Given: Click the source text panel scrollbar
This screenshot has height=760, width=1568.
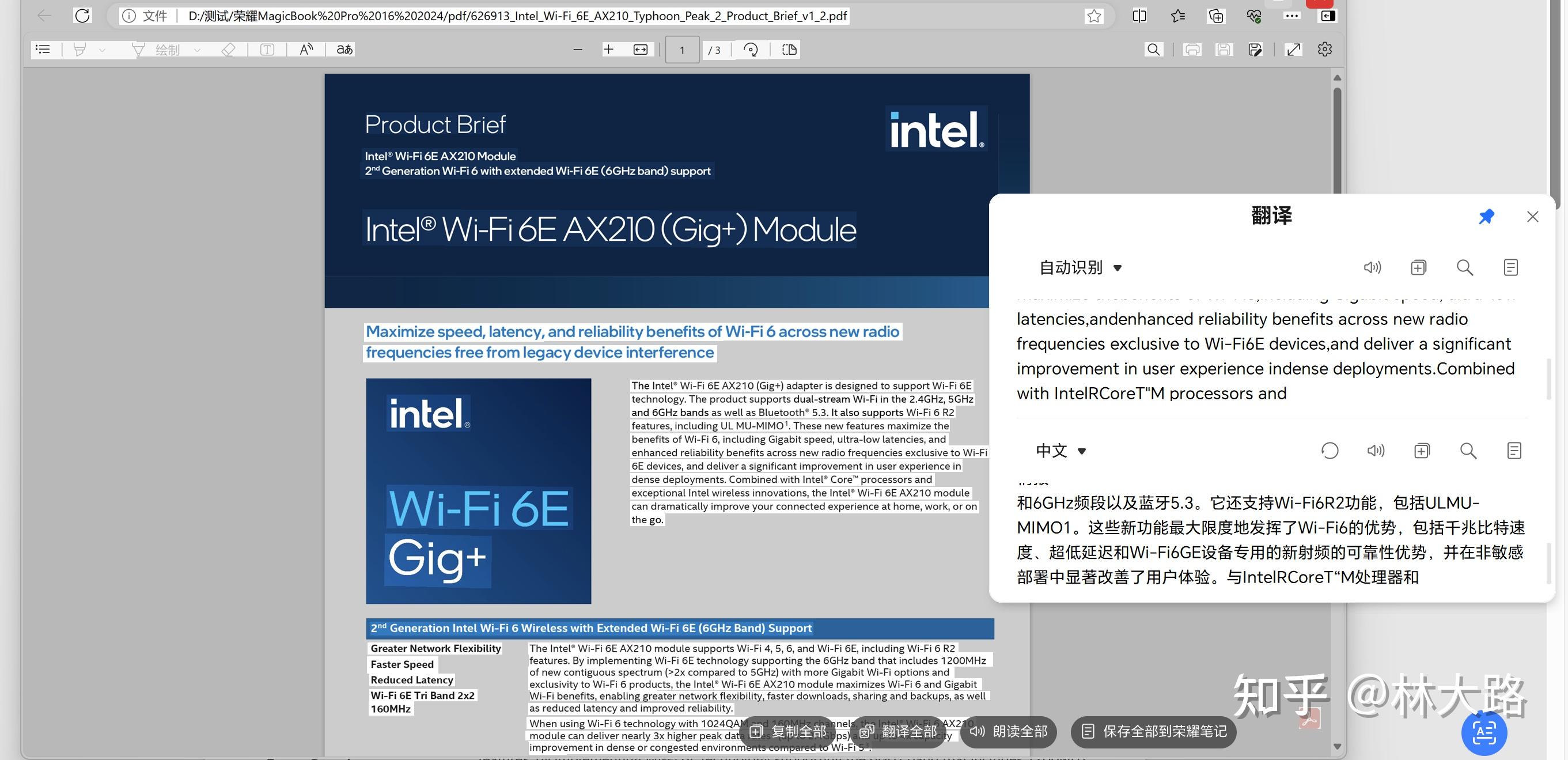Looking at the screenshot, I should point(1549,379).
